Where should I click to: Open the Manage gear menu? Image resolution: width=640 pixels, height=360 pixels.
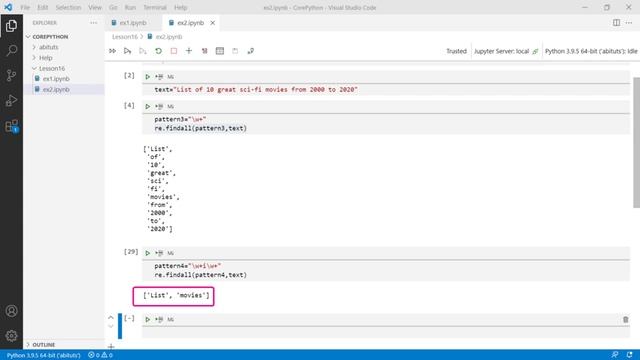click(11, 336)
